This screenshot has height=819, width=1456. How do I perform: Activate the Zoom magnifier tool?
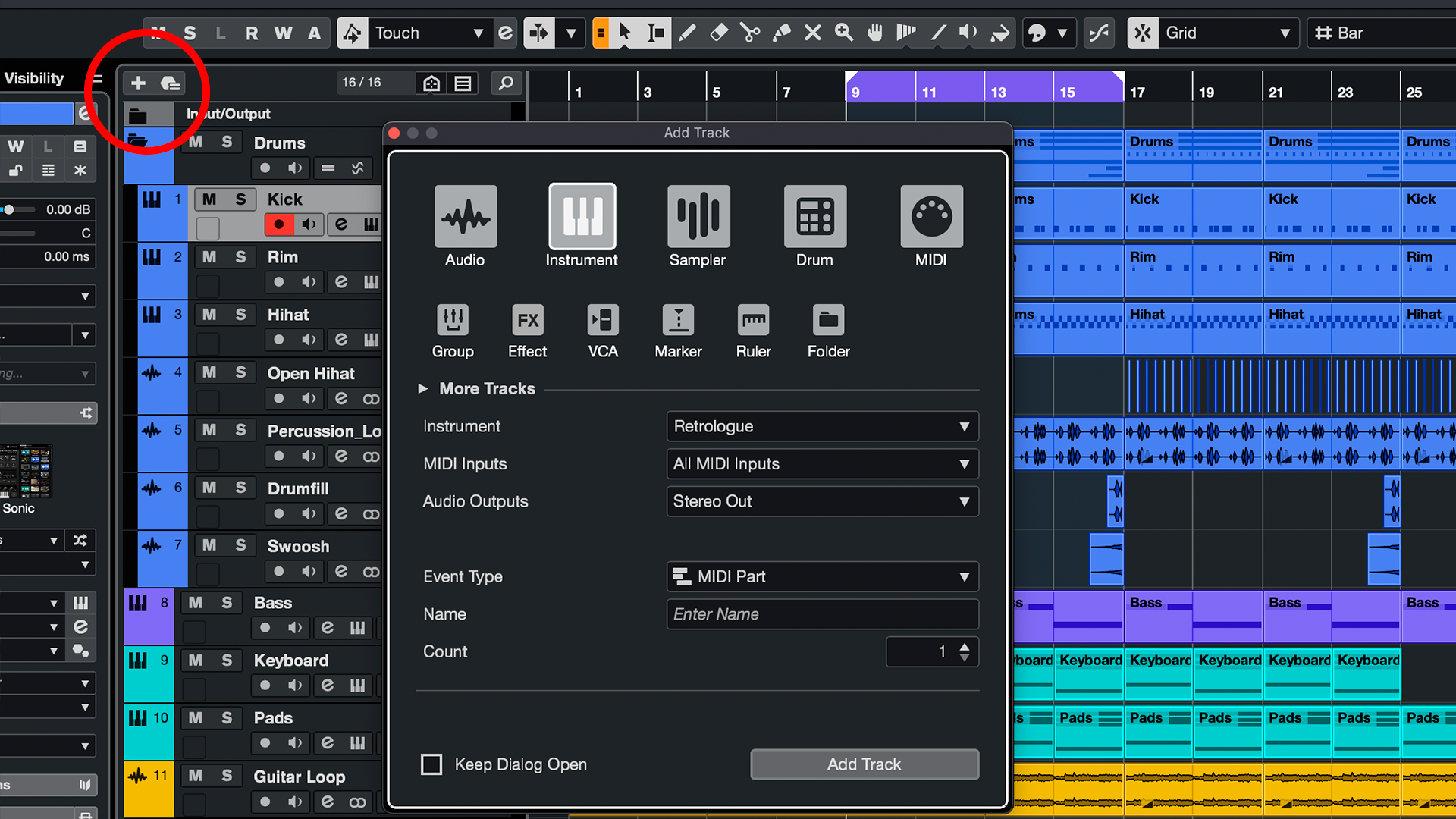844,33
